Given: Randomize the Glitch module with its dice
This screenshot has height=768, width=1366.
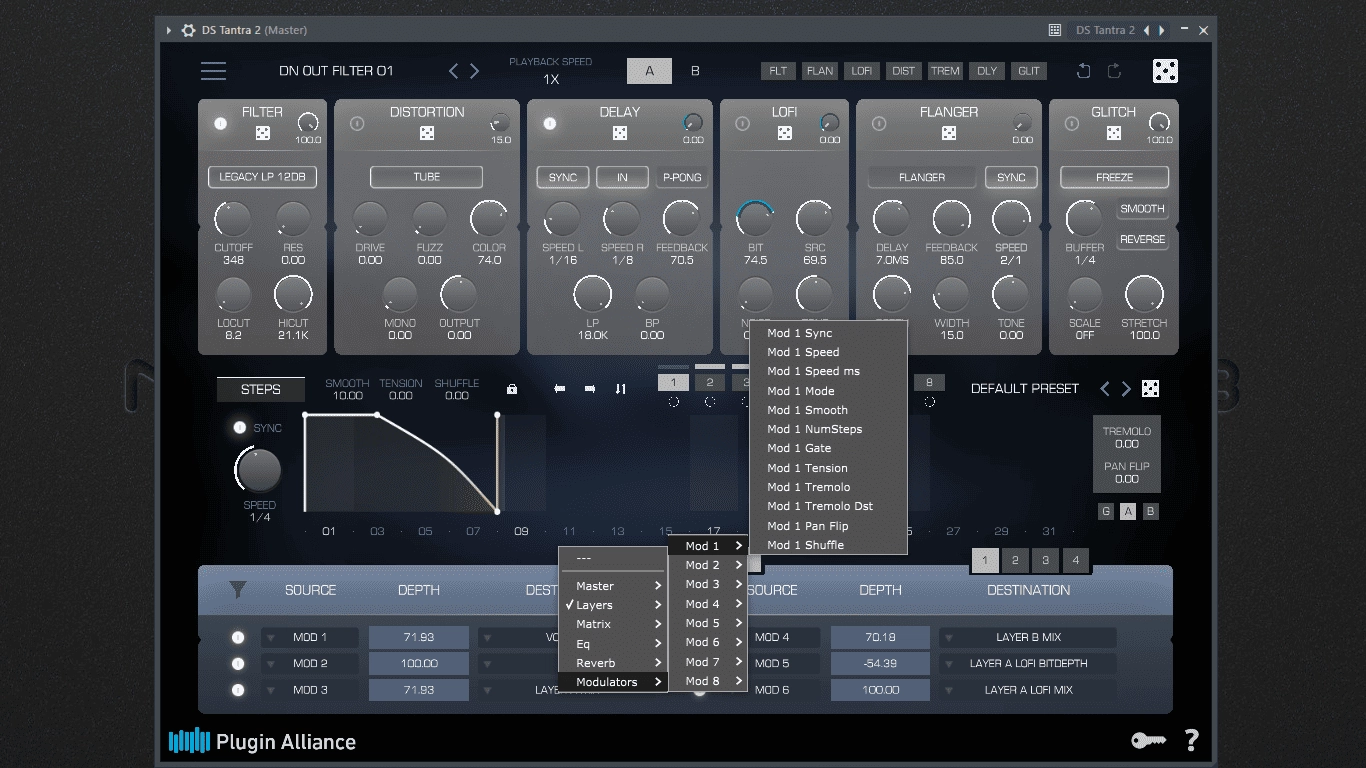Looking at the screenshot, I should [x=1114, y=133].
